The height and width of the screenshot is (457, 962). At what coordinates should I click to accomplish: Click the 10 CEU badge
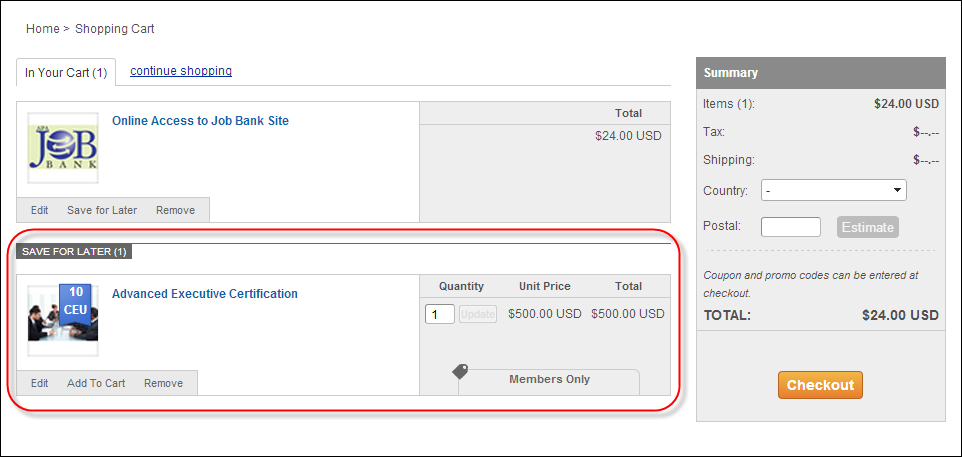pyautogui.click(x=75, y=301)
